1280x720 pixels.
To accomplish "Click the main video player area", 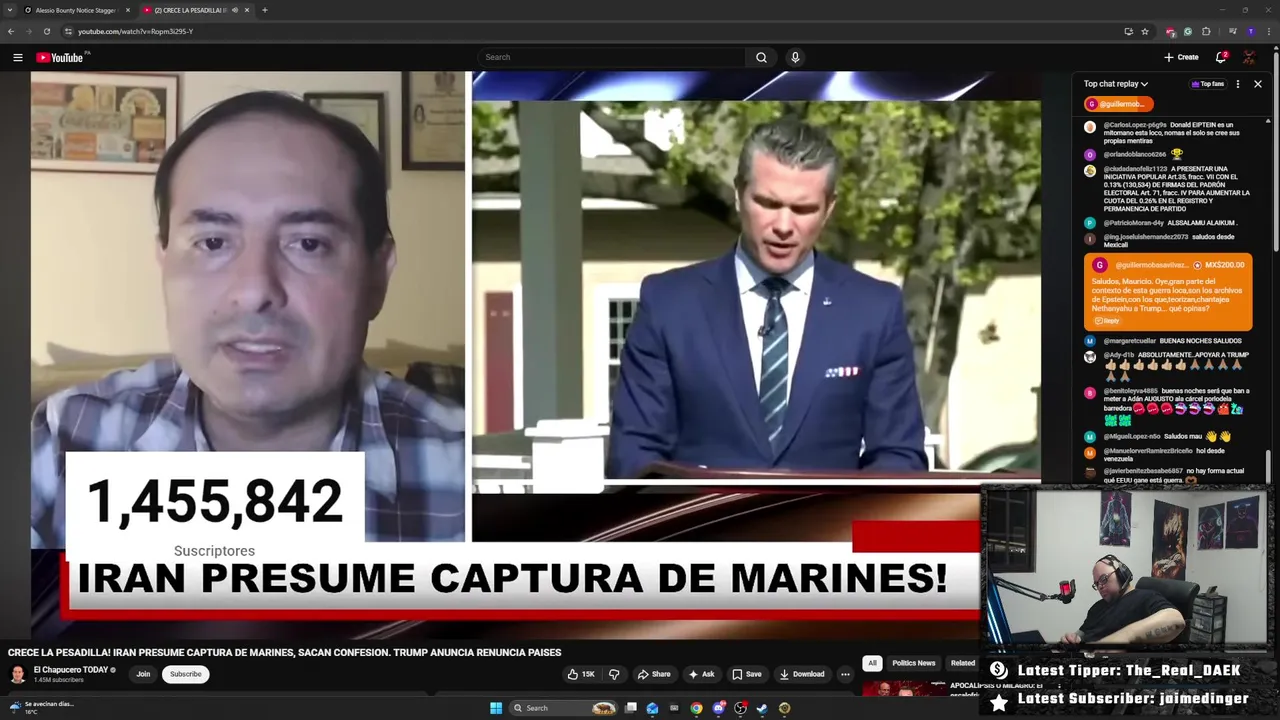I will [535, 355].
